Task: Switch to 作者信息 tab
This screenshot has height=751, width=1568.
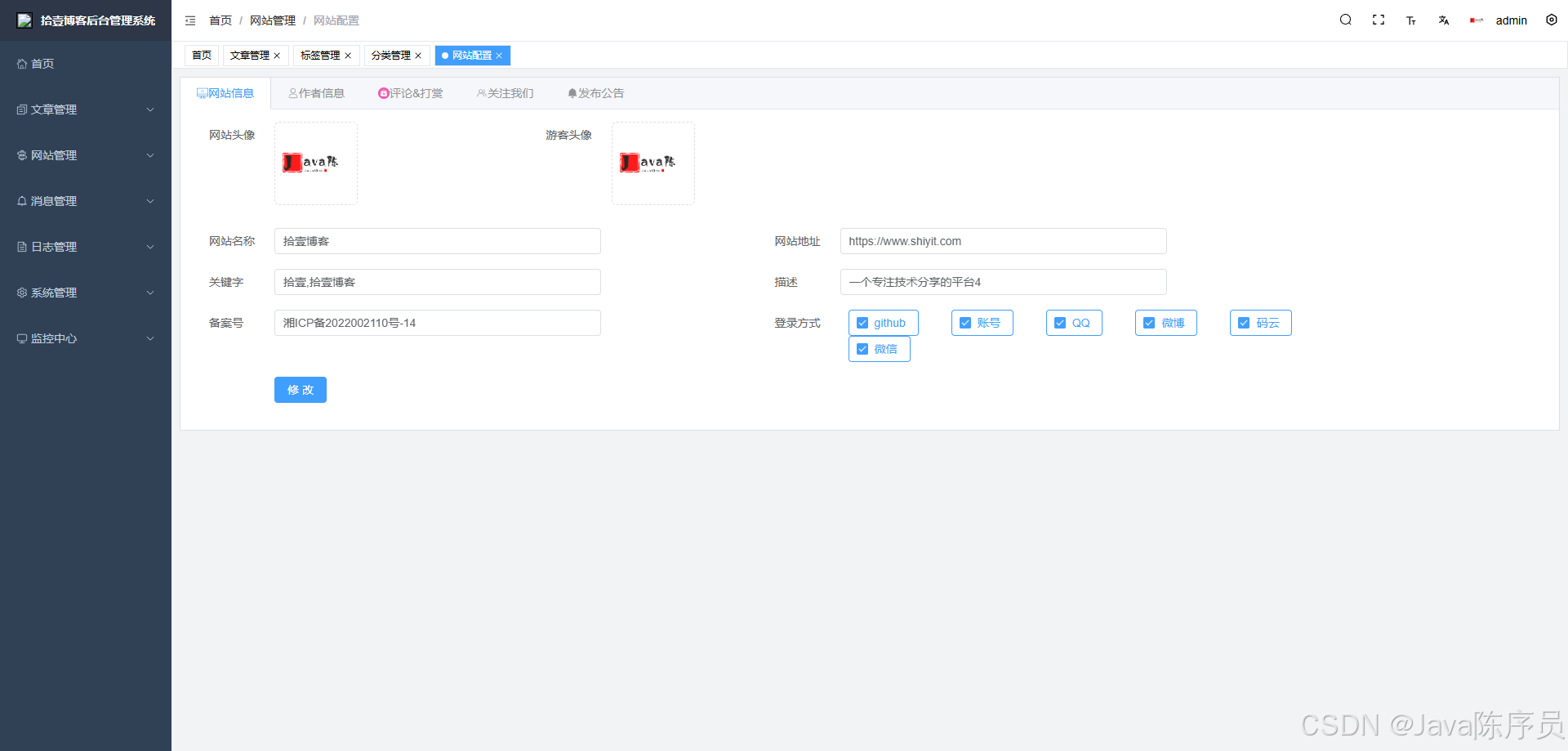Action: point(316,93)
